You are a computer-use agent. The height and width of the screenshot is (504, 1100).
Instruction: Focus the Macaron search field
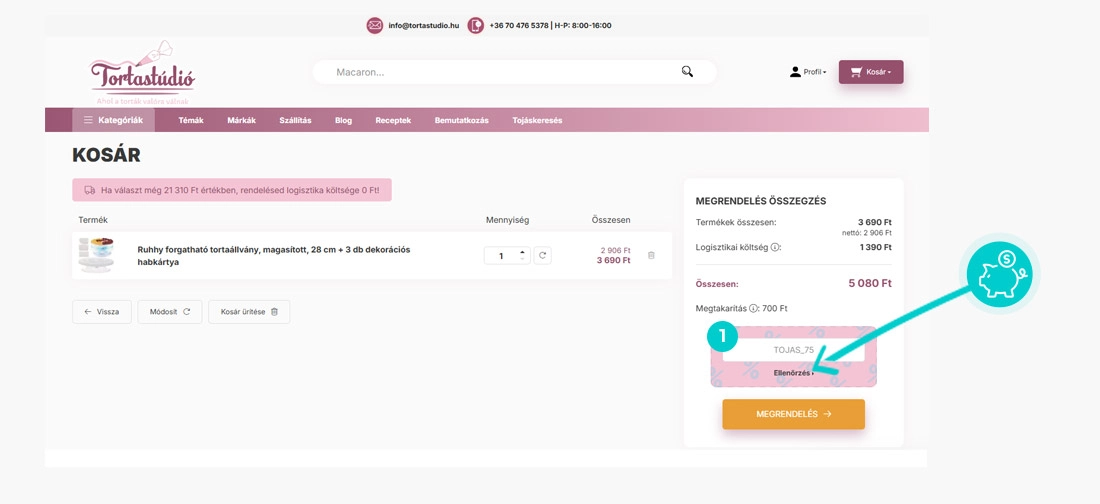(514, 72)
